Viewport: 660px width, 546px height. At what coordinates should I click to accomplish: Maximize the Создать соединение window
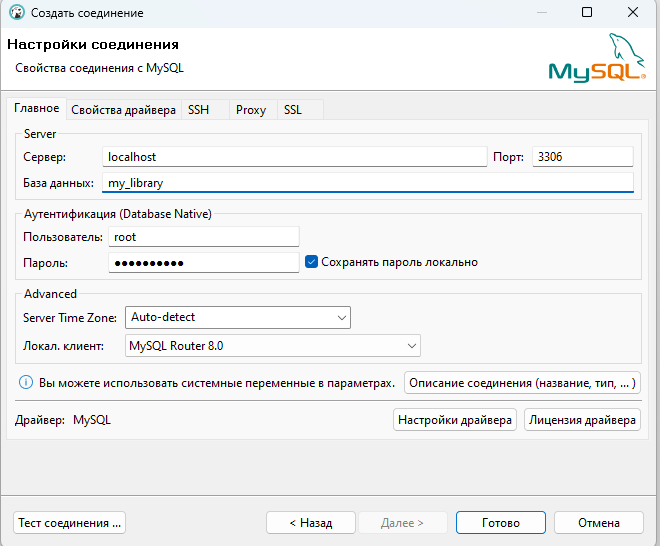[x=587, y=12]
